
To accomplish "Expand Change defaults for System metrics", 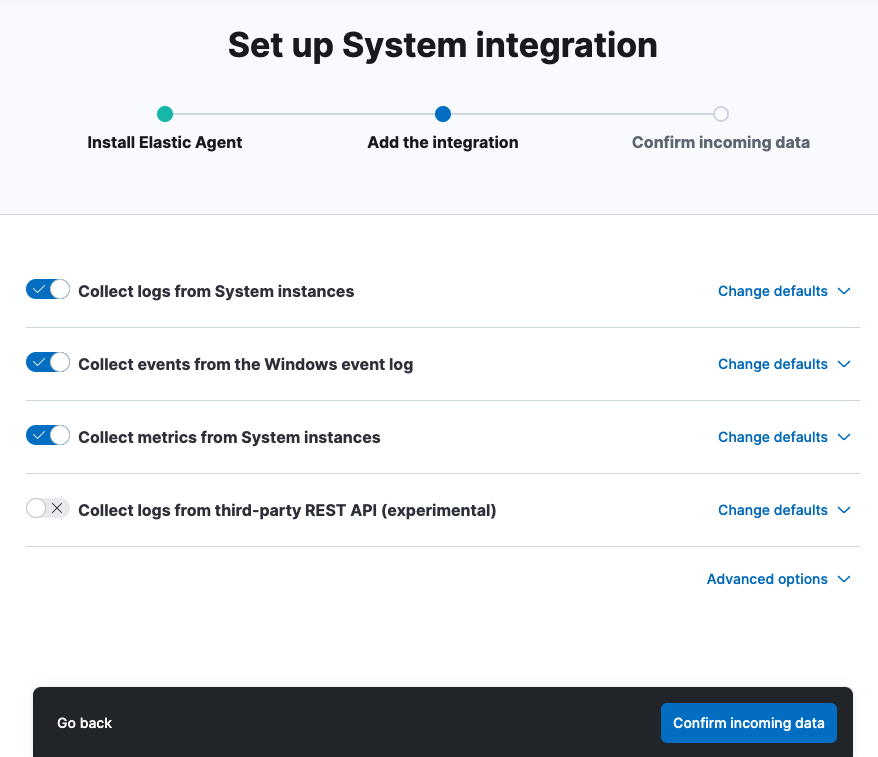I will [x=784, y=437].
